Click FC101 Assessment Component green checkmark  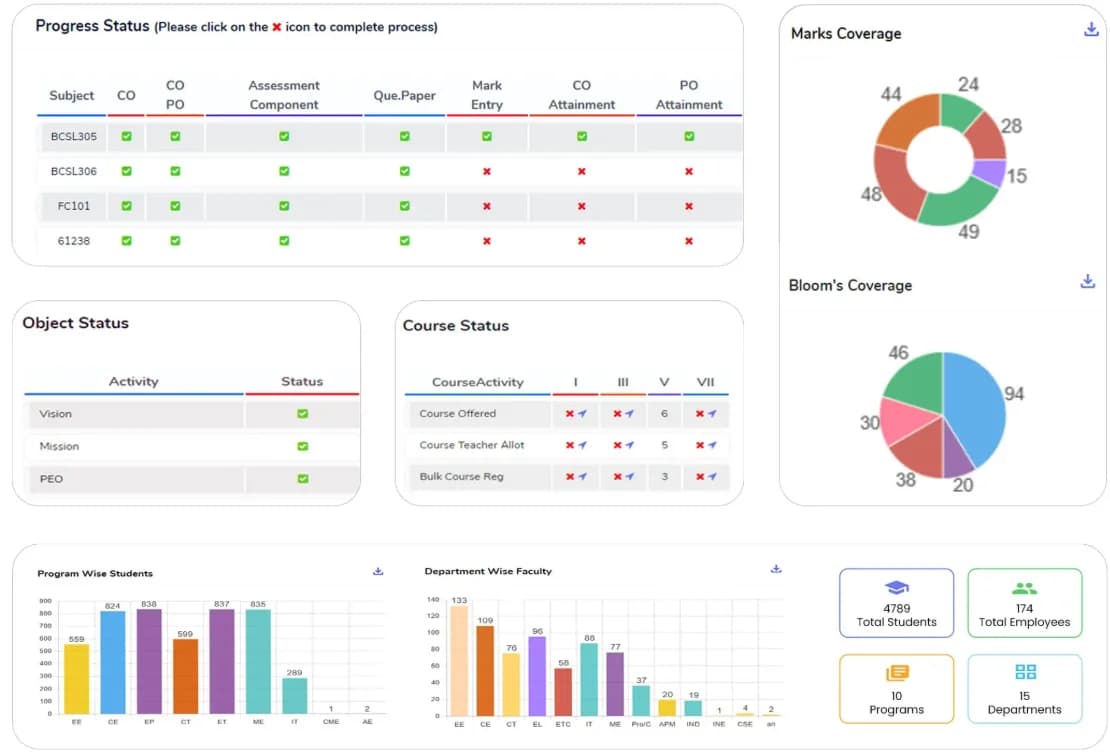tap(284, 205)
